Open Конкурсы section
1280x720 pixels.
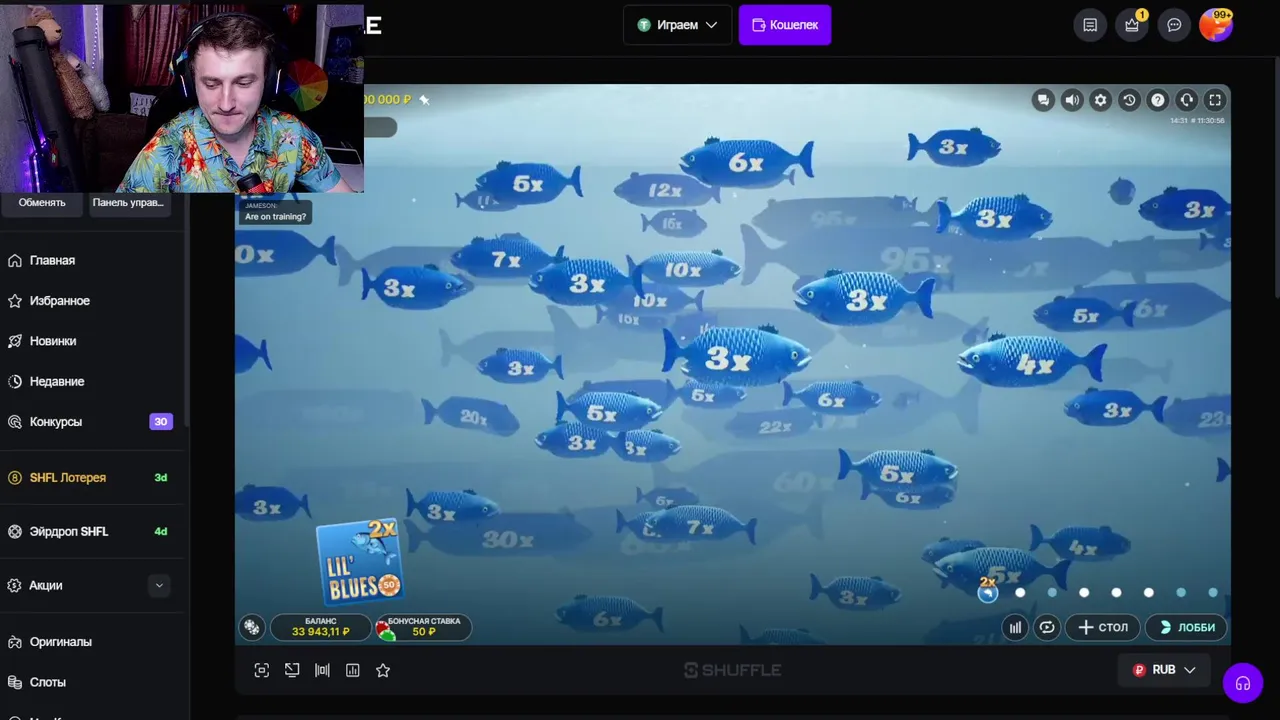(x=56, y=422)
